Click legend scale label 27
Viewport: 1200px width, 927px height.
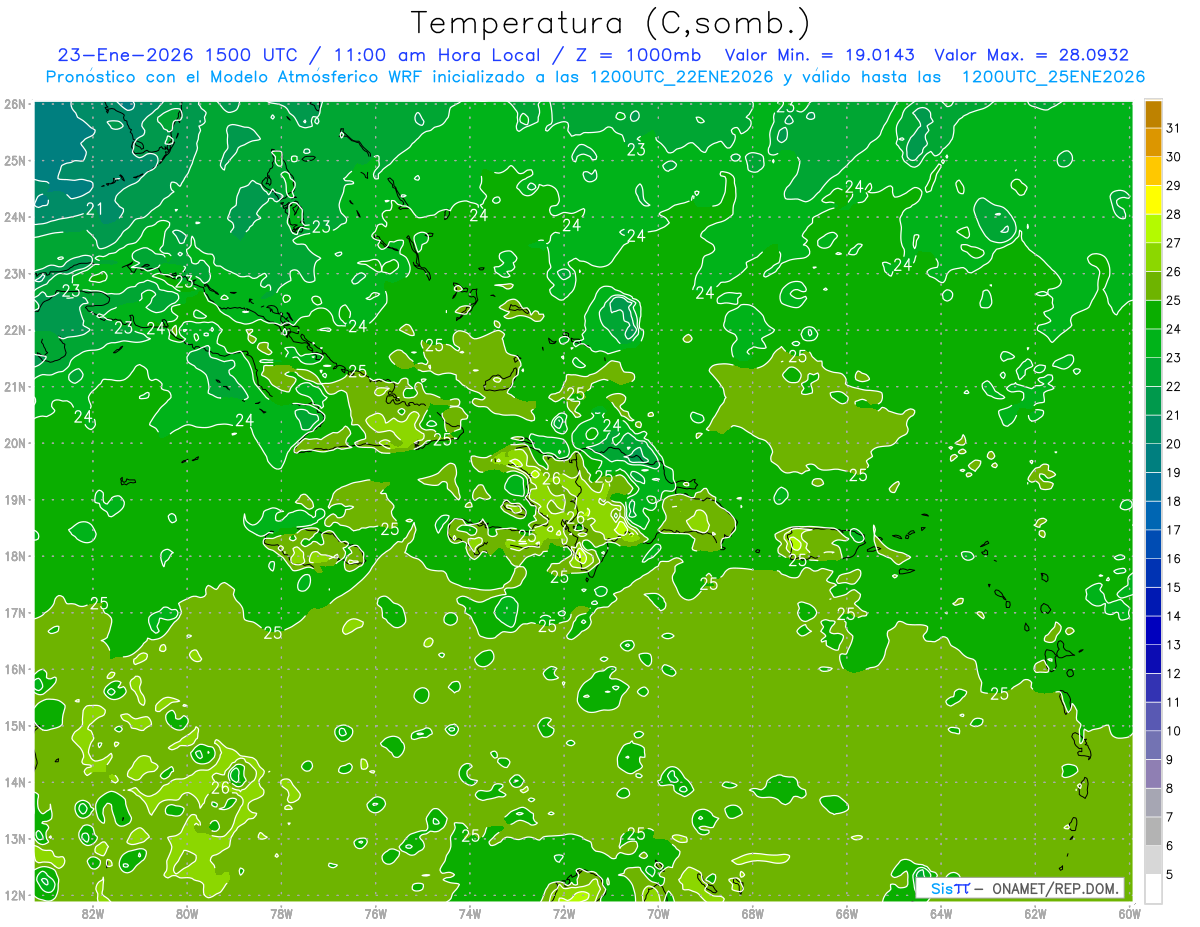[x=1173, y=243]
